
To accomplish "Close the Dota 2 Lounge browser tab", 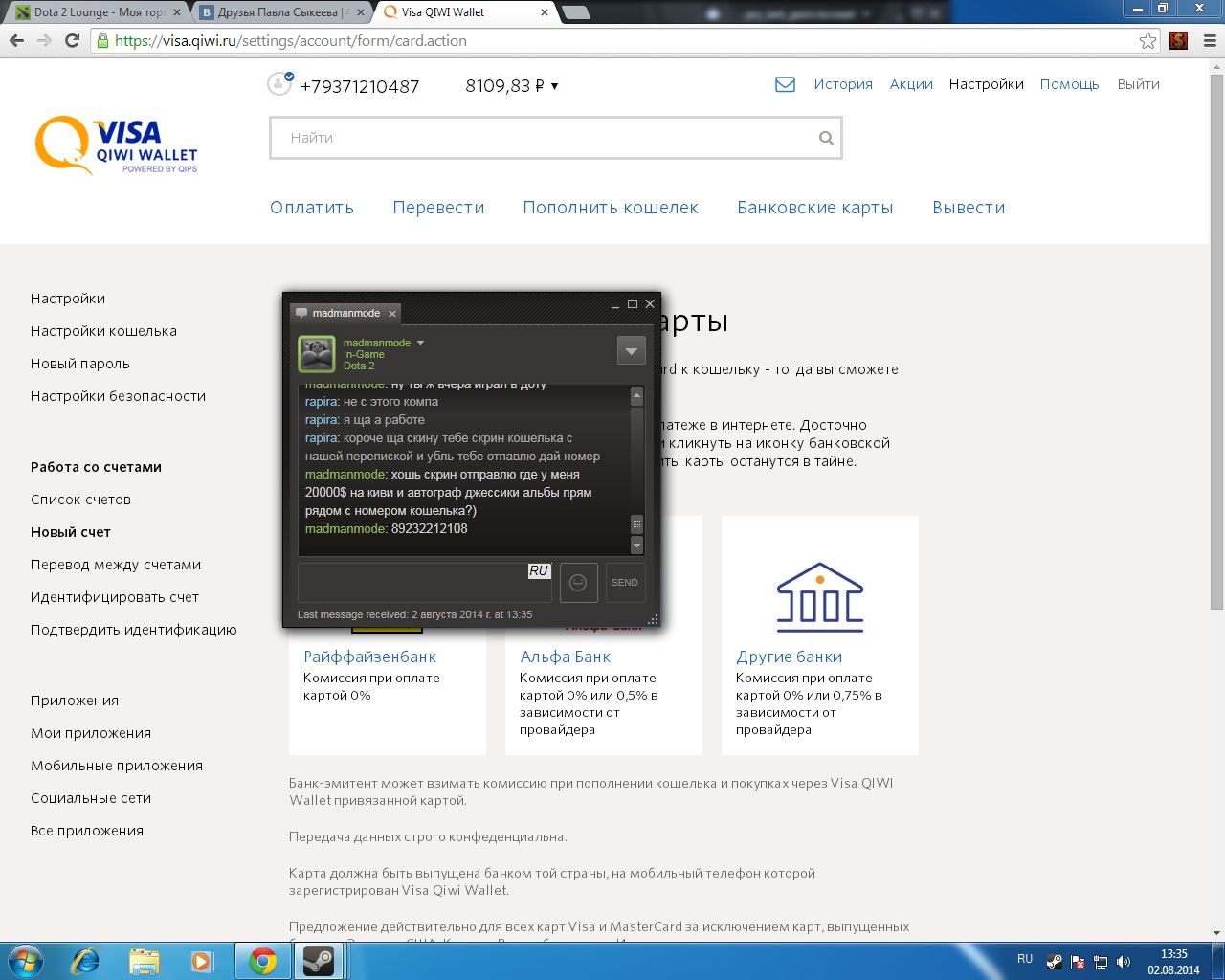I will [177, 12].
